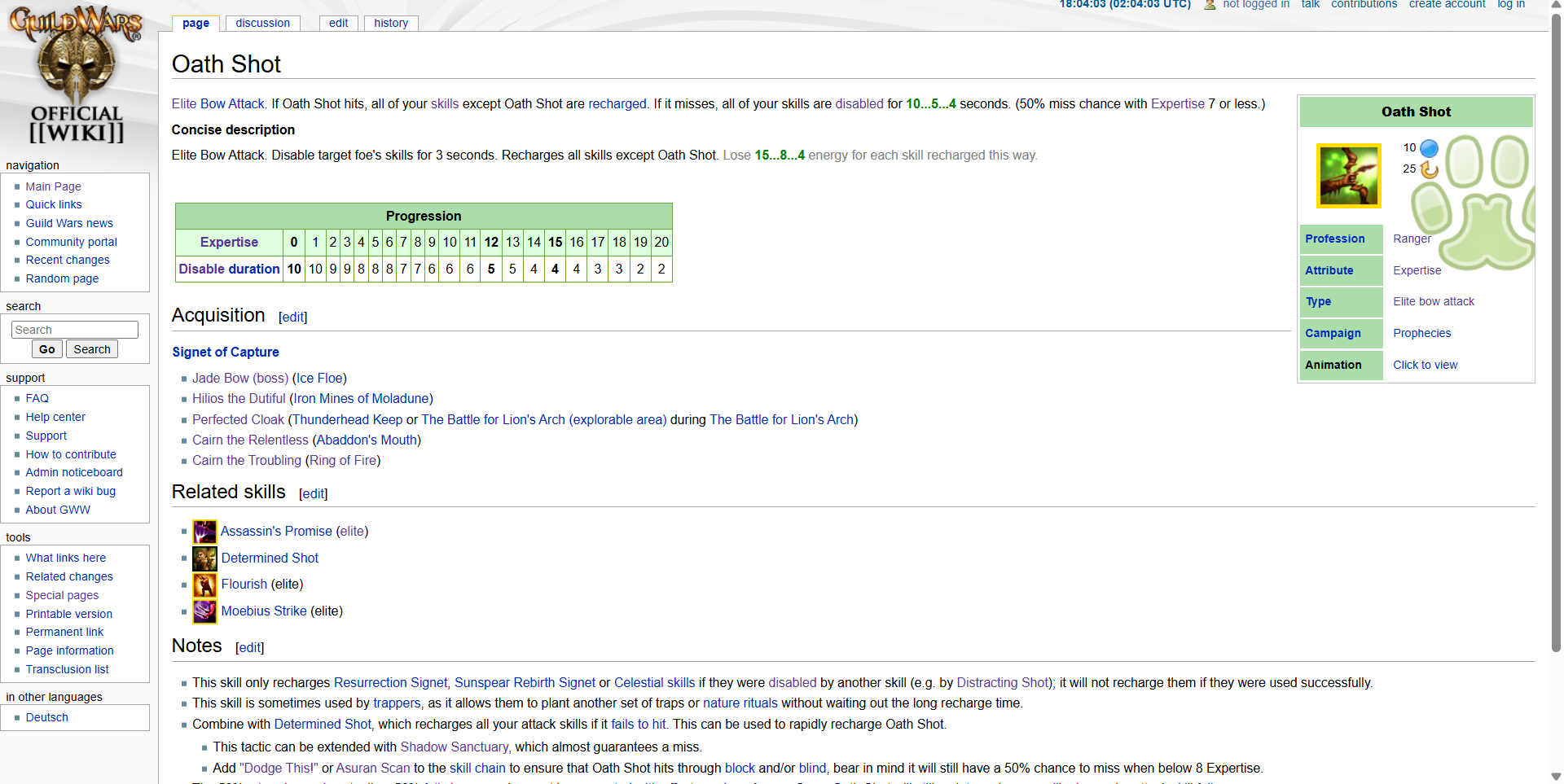Screen dimensions: 1564x784
Task: Click the blue energy cost icon
Action: [x=1429, y=148]
